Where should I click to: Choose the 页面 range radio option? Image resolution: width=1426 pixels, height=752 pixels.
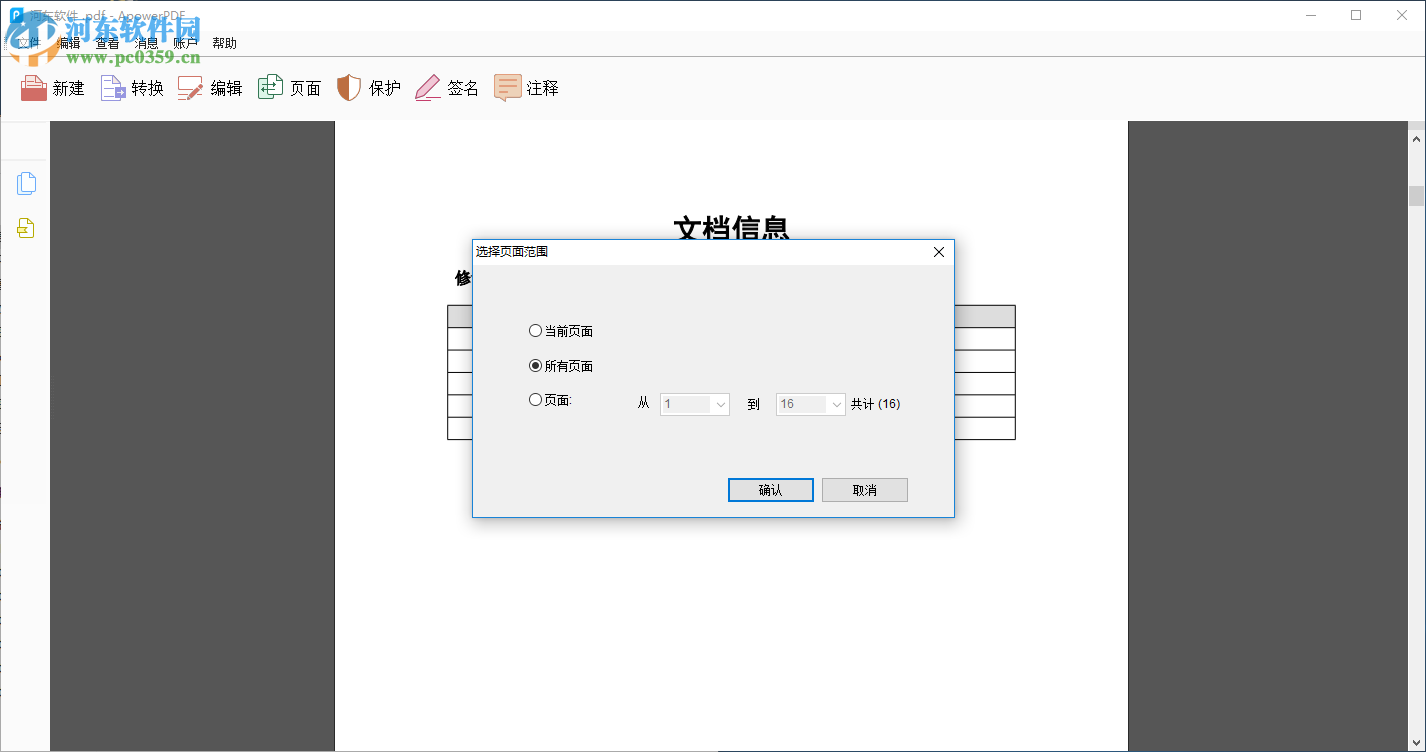click(x=536, y=399)
